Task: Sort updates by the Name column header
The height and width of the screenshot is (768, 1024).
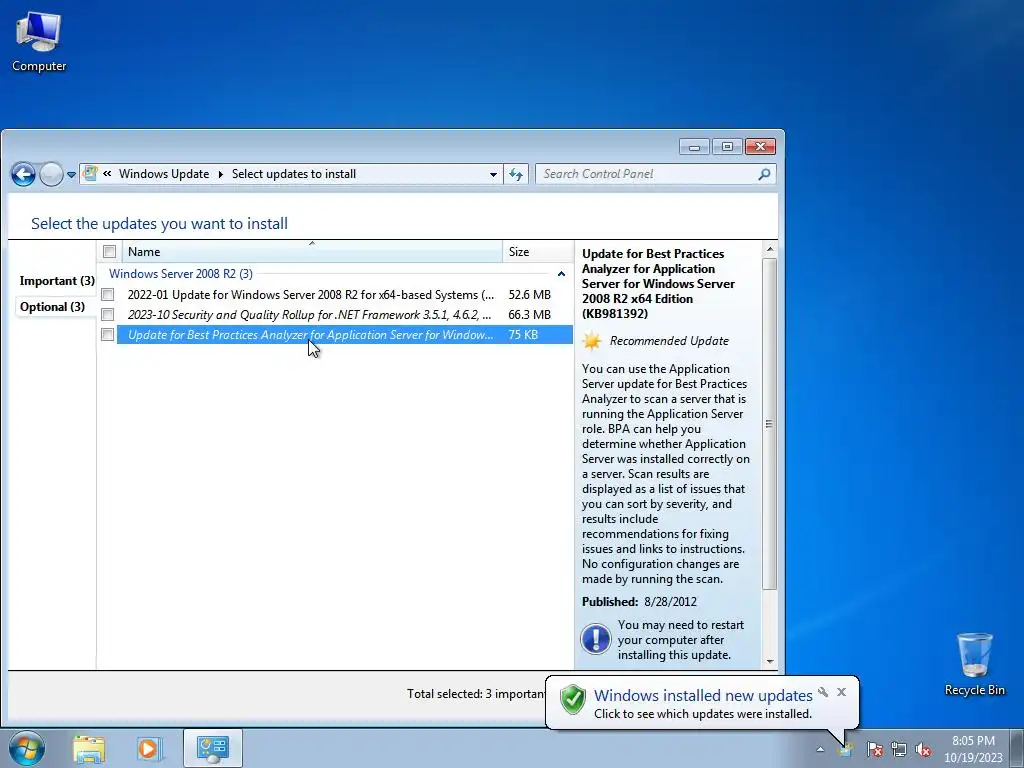Action: click(x=312, y=251)
